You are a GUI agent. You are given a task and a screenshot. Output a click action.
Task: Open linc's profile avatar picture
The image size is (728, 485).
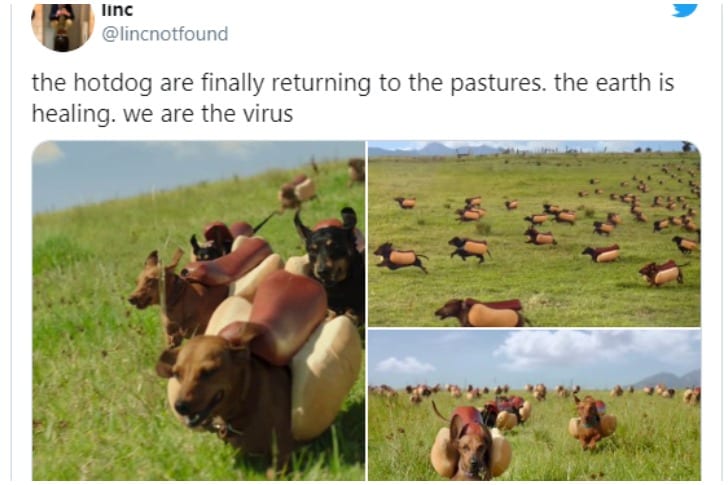63,26
